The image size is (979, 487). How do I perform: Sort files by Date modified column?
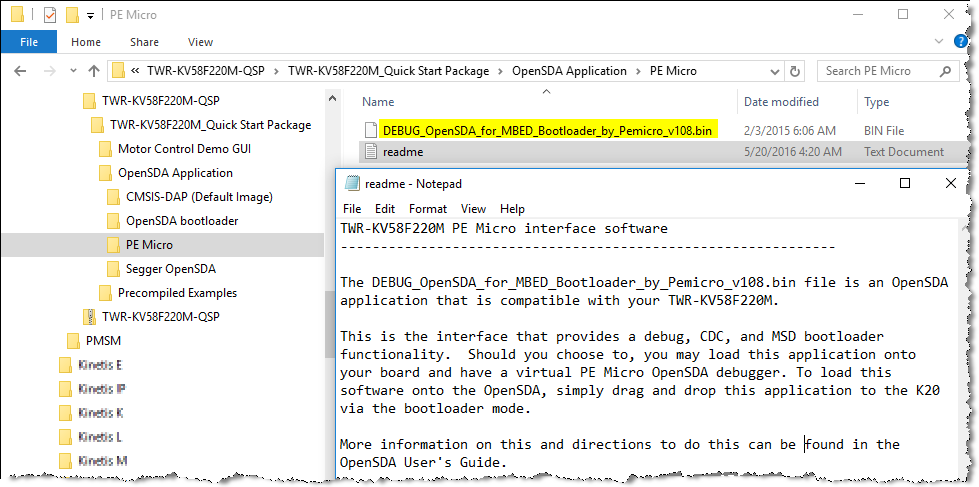coord(781,102)
